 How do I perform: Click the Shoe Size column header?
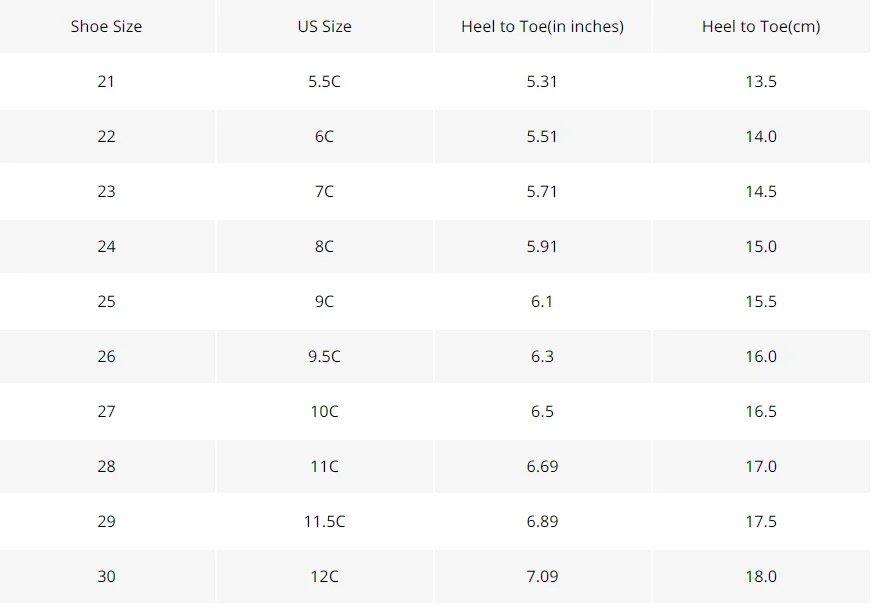[x=106, y=26]
